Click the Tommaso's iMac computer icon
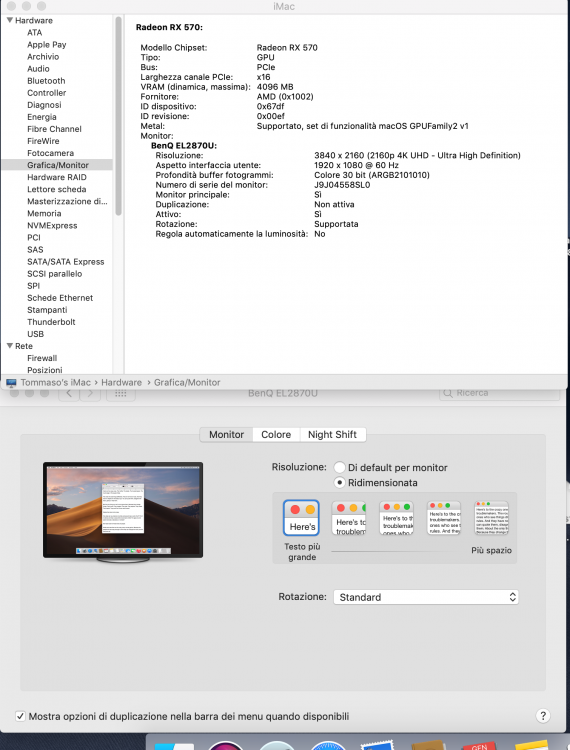 (11, 383)
